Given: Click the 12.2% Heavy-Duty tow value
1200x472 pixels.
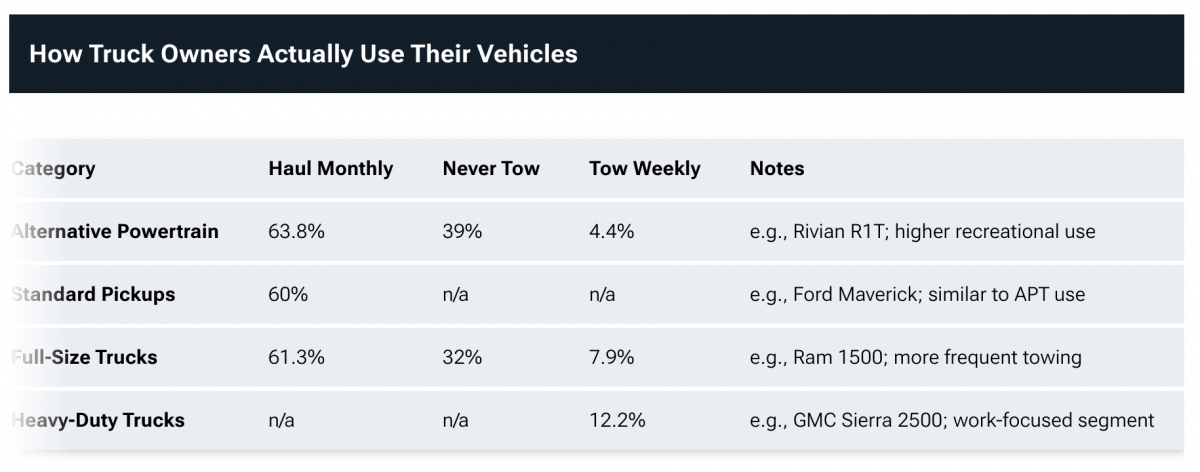Looking at the screenshot, I should point(617,420).
